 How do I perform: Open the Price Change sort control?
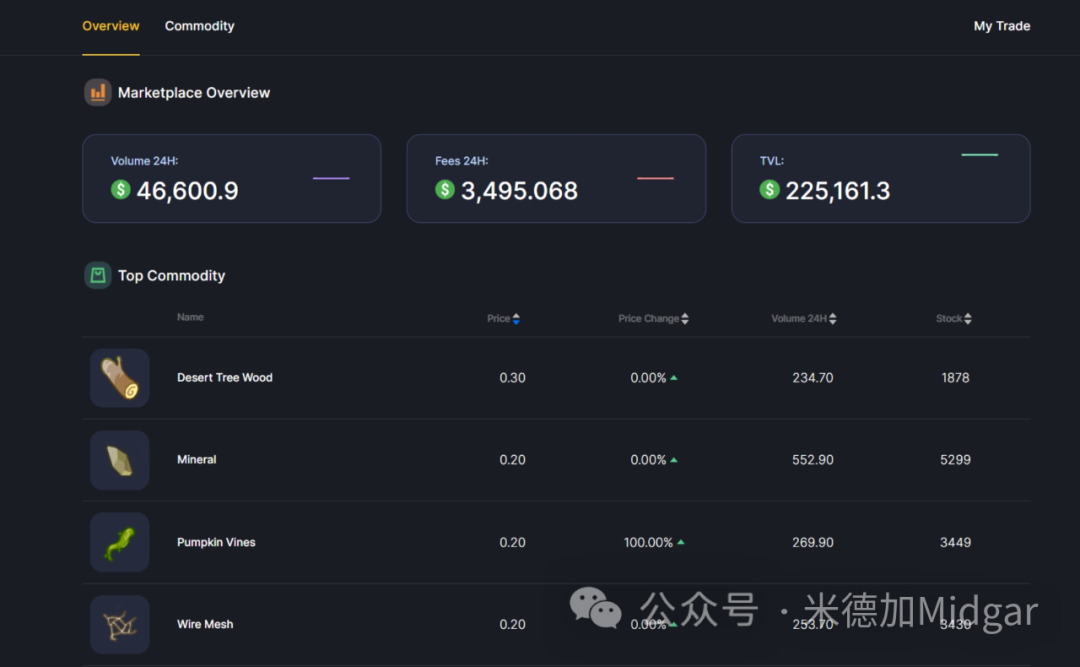point(685,318)
